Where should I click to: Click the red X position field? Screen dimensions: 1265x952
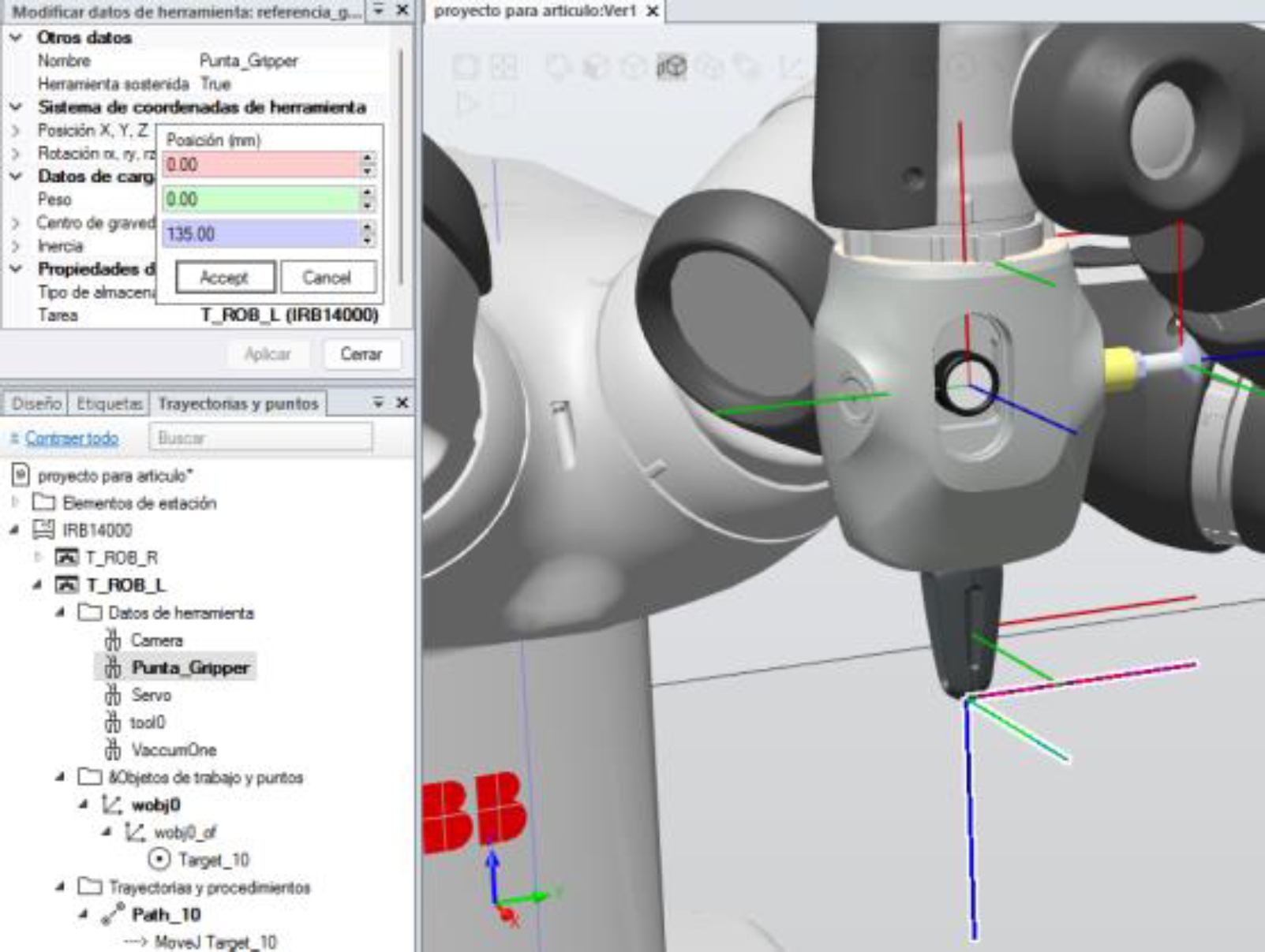[260, 165]
